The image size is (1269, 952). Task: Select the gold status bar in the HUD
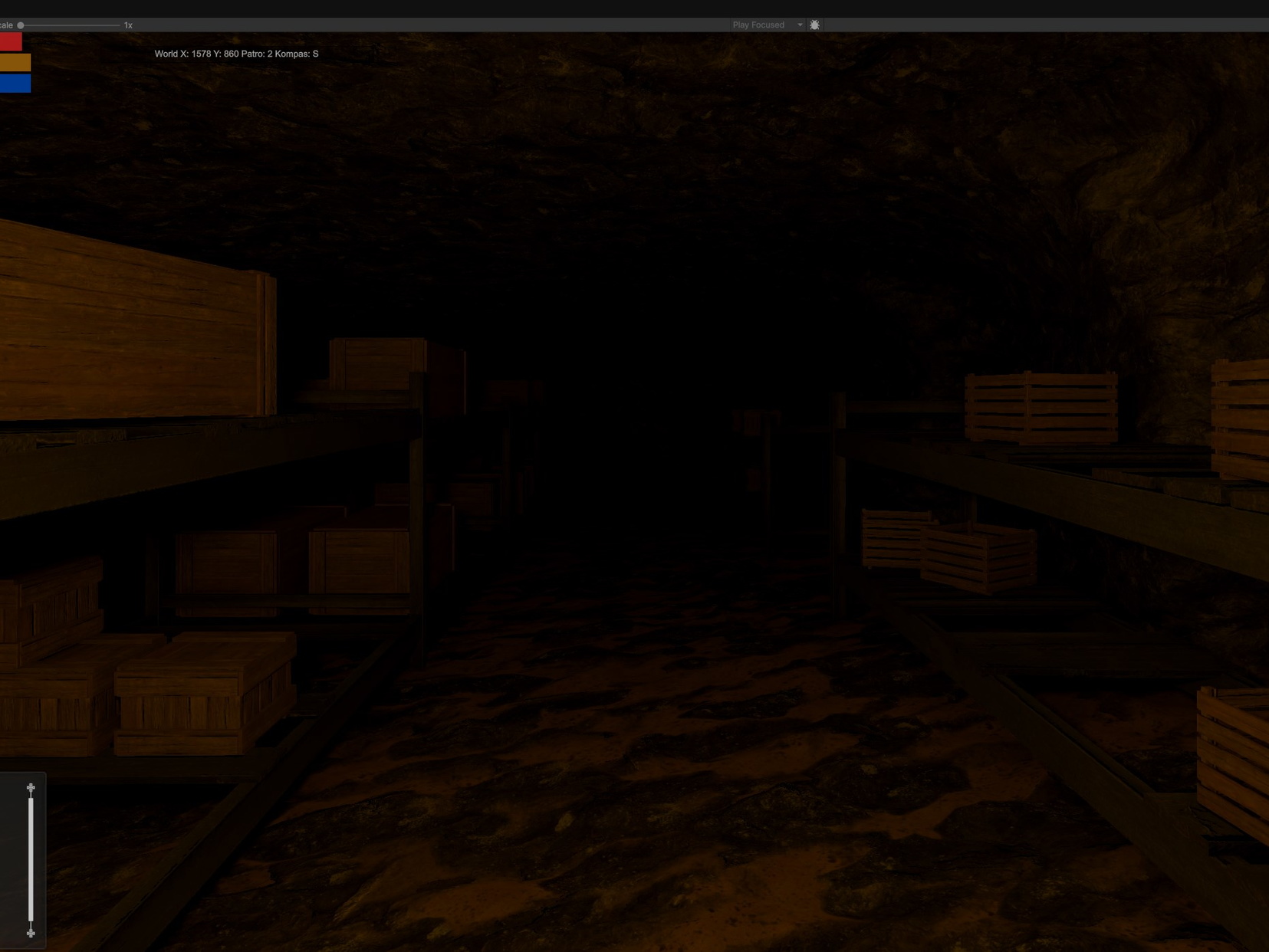click(x=15, y=63)
